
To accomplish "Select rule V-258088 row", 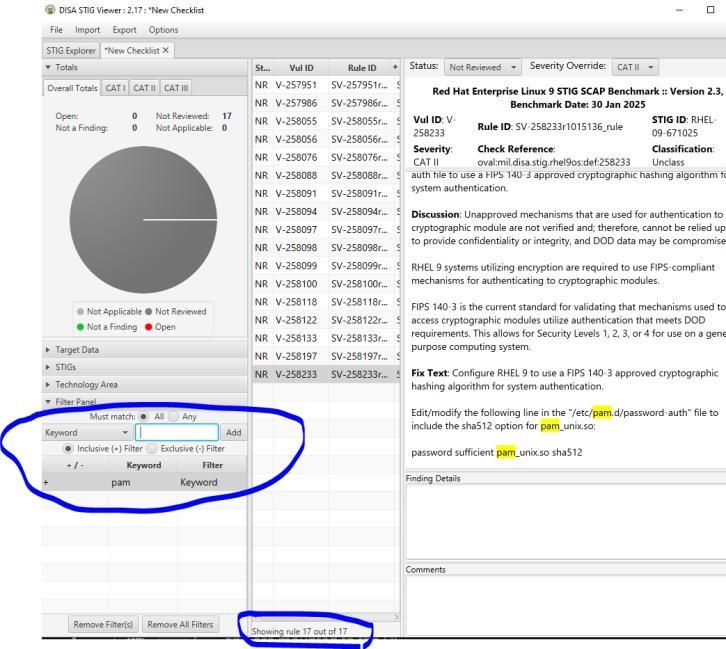I will click(326, 175).
